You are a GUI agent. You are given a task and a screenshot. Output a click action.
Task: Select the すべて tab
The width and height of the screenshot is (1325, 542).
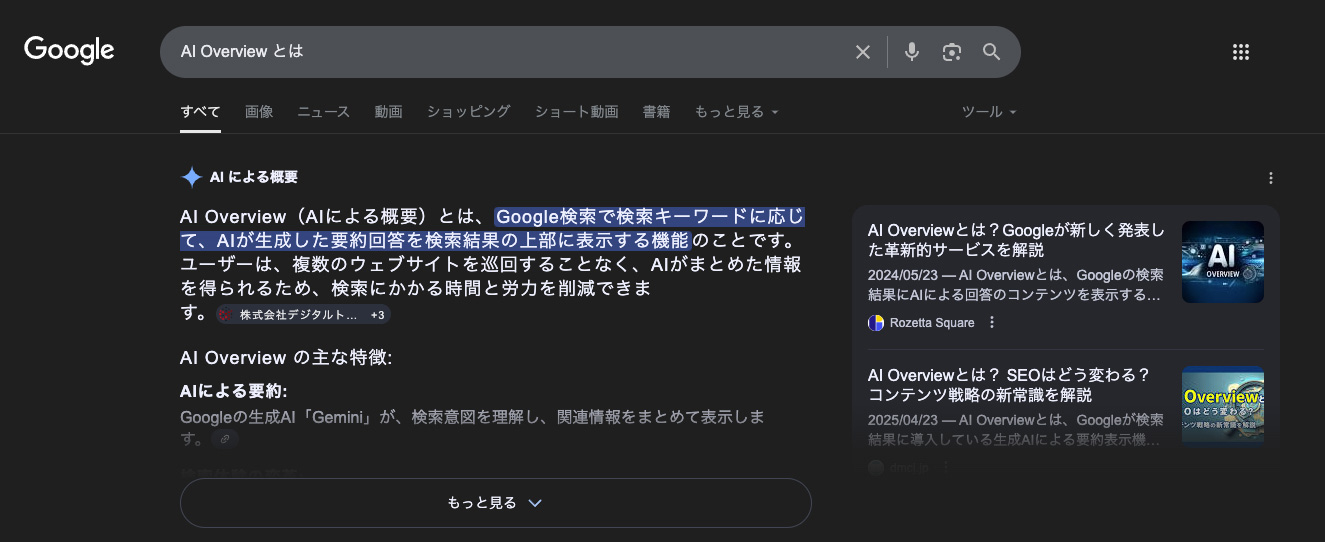pyautogui.click(x=200, y=112)
